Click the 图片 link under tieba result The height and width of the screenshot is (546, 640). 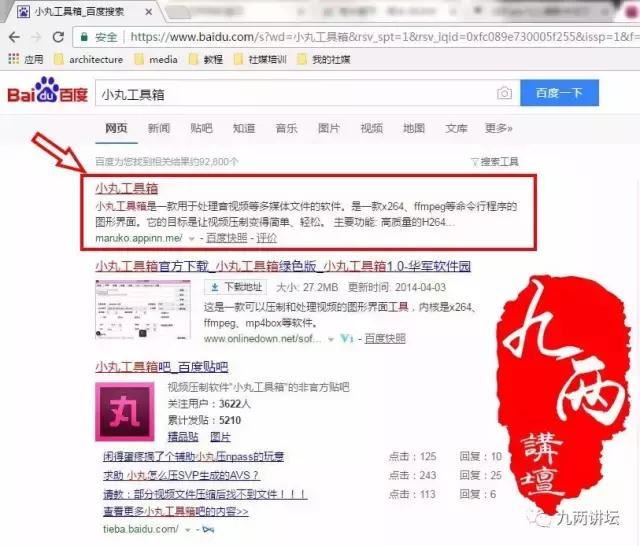pyautogui.click(x=220, y=437)
